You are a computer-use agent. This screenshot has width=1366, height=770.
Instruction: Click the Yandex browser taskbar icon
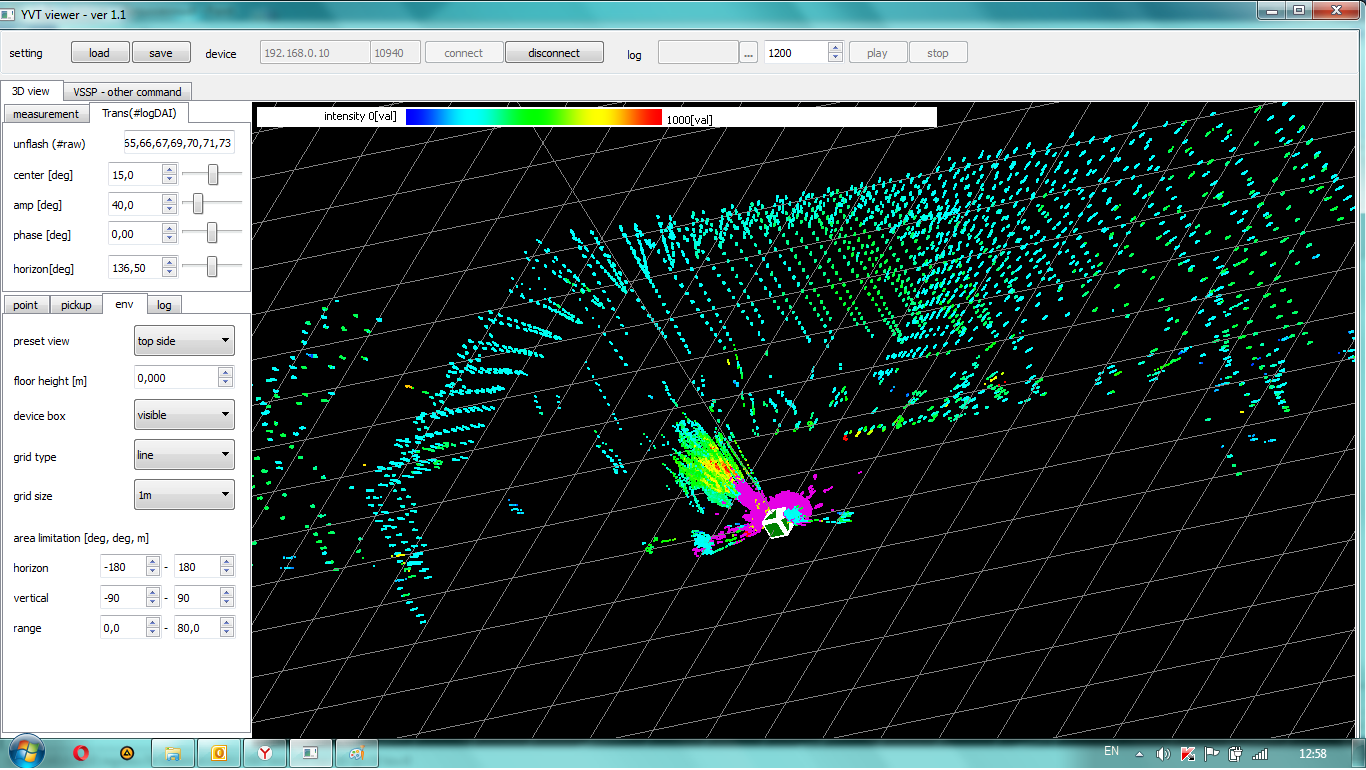pyautogui.click(x=264, y=752)
